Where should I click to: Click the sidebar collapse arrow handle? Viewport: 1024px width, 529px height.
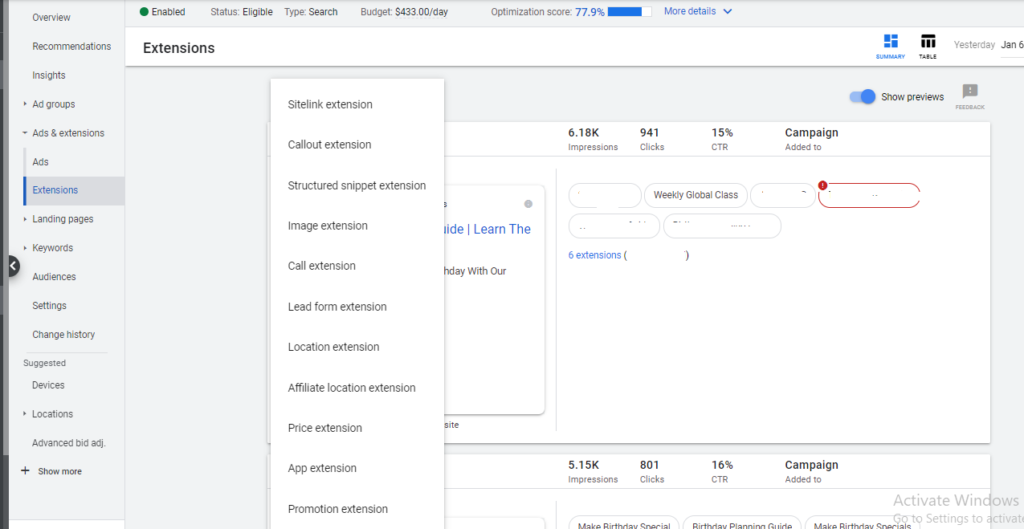[12, 266]
